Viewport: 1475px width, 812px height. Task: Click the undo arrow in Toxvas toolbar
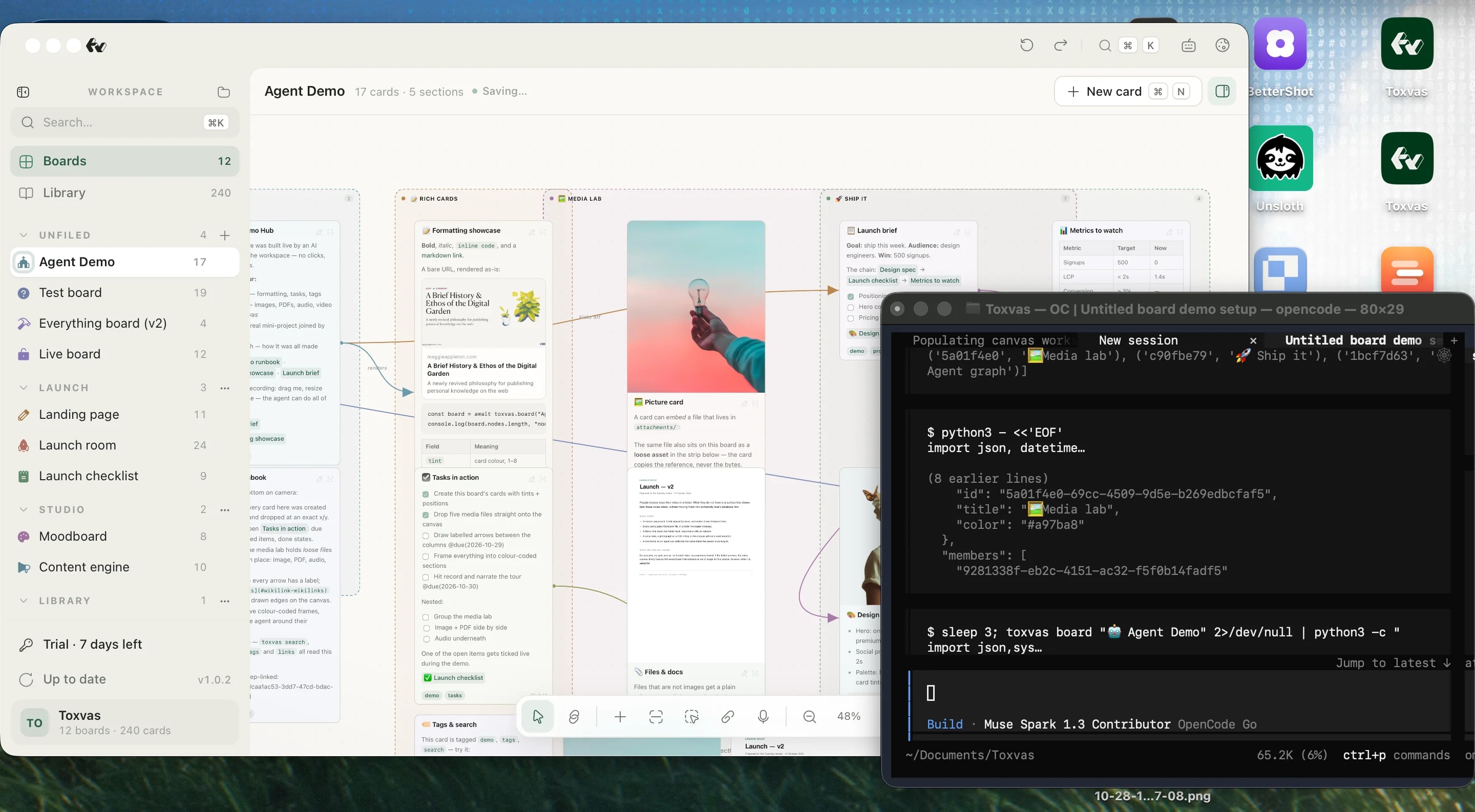coord(1026,45)
